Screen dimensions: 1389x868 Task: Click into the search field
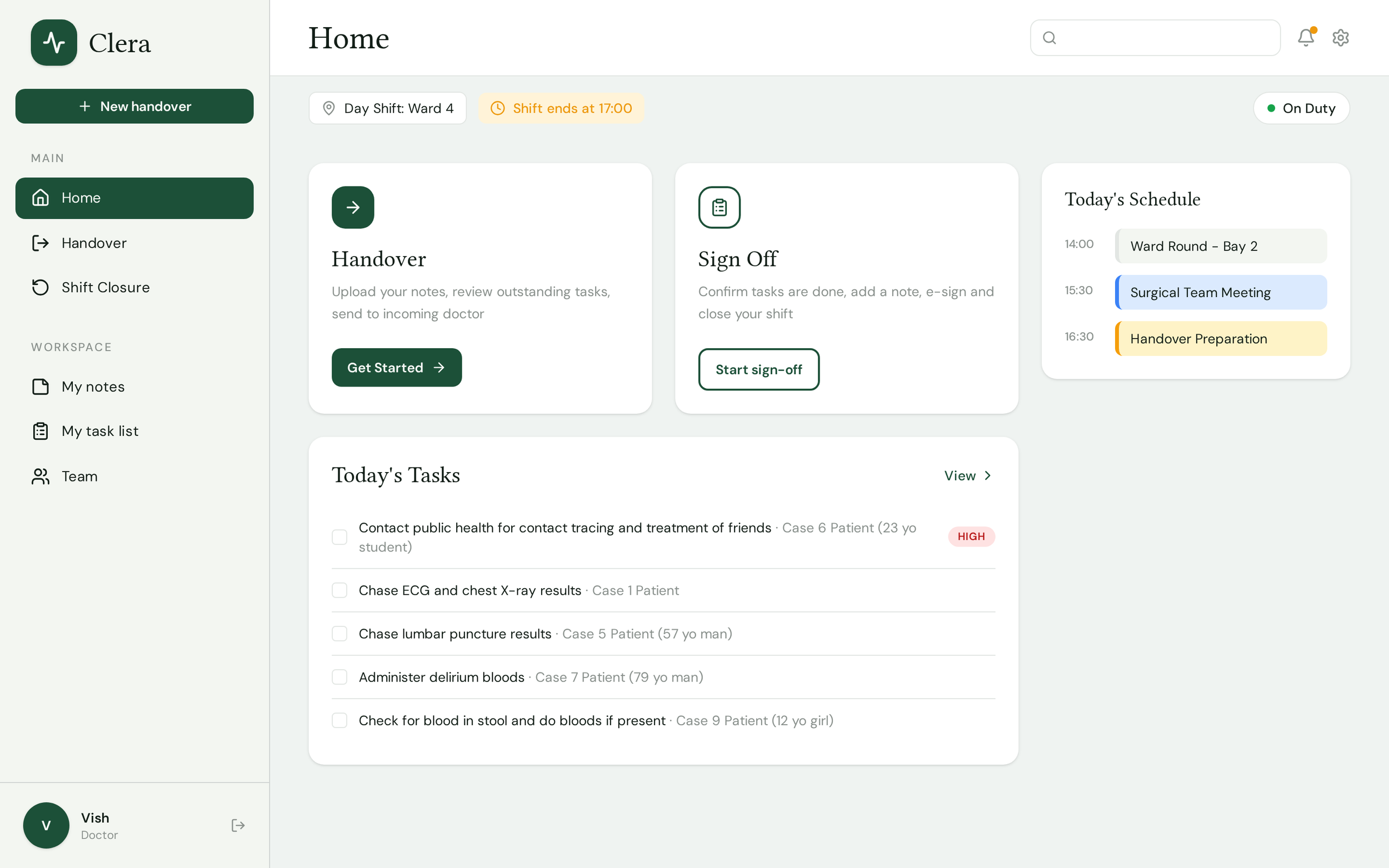click(1155, 38)
